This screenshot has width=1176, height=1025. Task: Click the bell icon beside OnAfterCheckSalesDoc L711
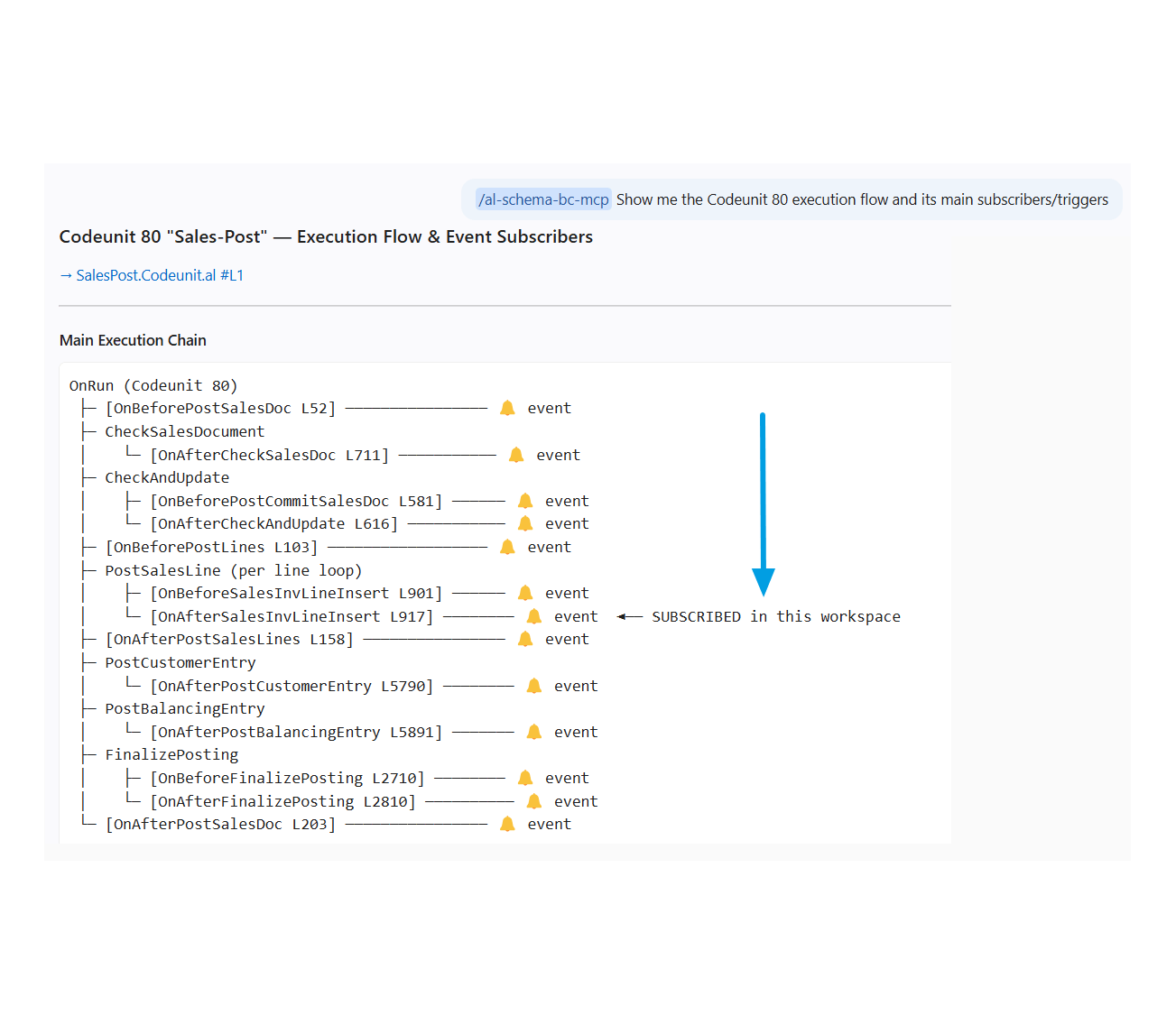[x=516, y=455]
